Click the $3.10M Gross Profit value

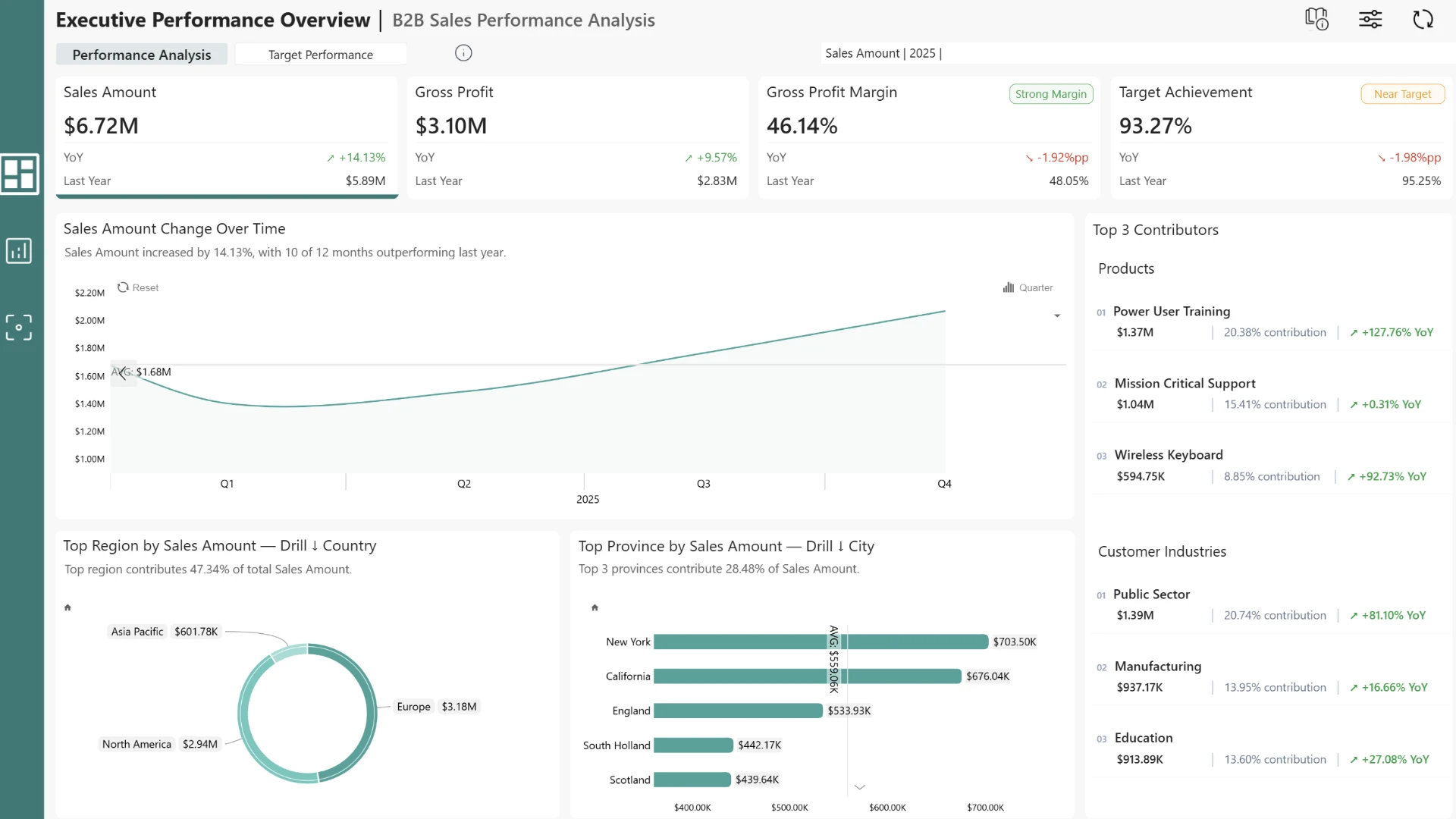[x=451, y=126]
